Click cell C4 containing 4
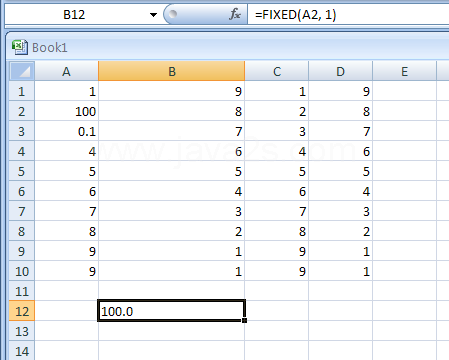 tap(277, 151)
